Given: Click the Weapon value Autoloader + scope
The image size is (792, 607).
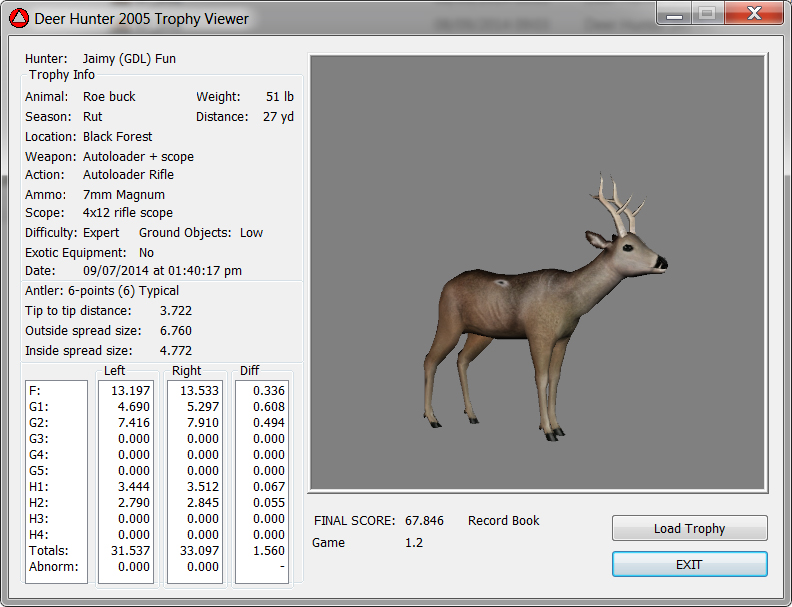Looking at the screenshot, I should [x=138, y=157].
